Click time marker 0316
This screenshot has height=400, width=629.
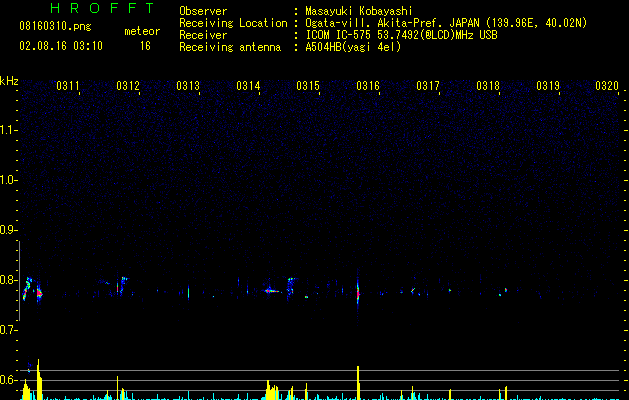coord(368,86)
